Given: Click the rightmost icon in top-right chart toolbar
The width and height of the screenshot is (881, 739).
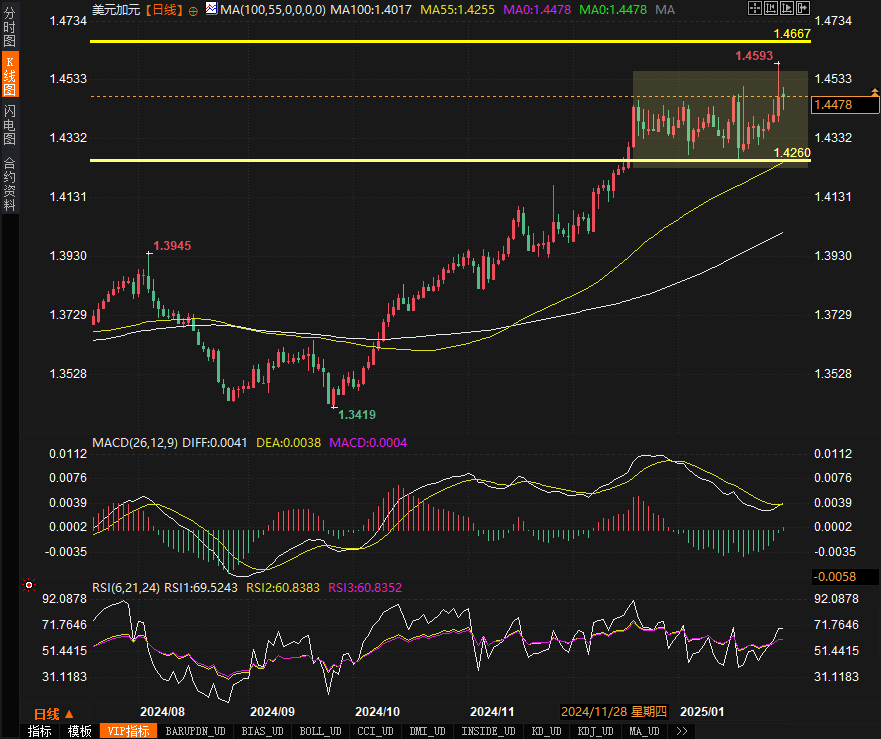Looking at the screenshot, I should click(x=802, y=9).
